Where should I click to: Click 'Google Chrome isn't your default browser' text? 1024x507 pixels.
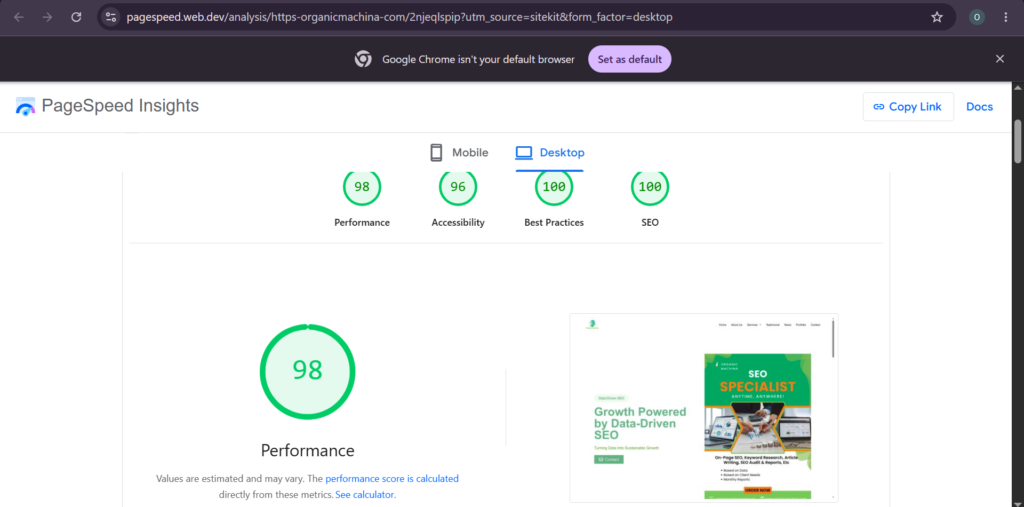(x=479, y=59)
